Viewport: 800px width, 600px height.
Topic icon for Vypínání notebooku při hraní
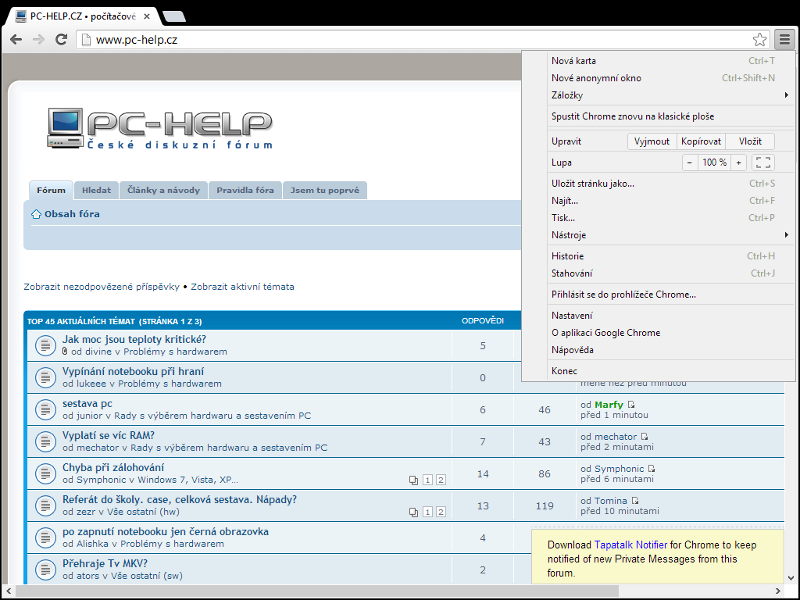tap(45, 378)
